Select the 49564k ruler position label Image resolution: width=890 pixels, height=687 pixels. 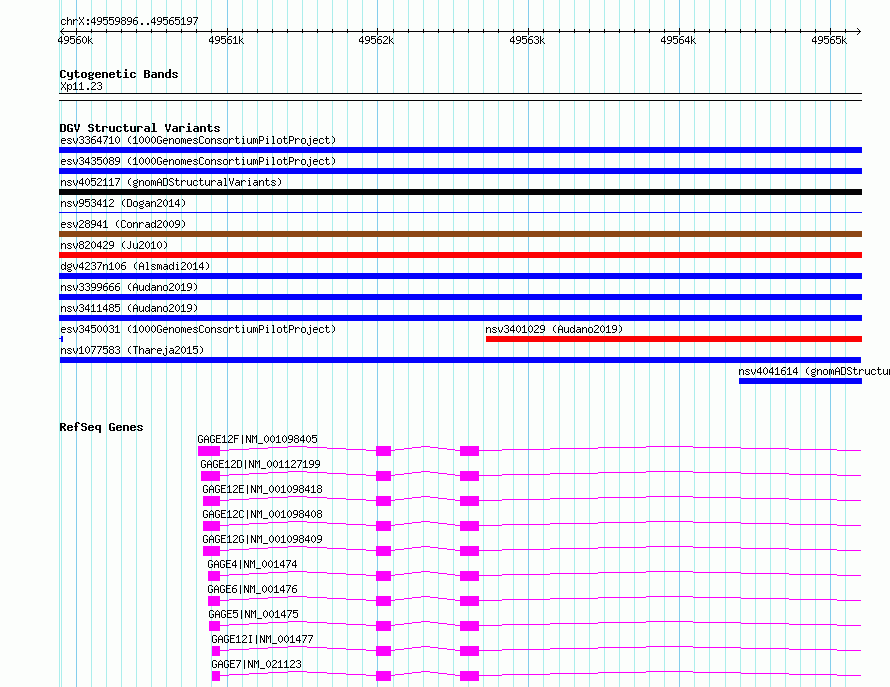tap(678, 40)
